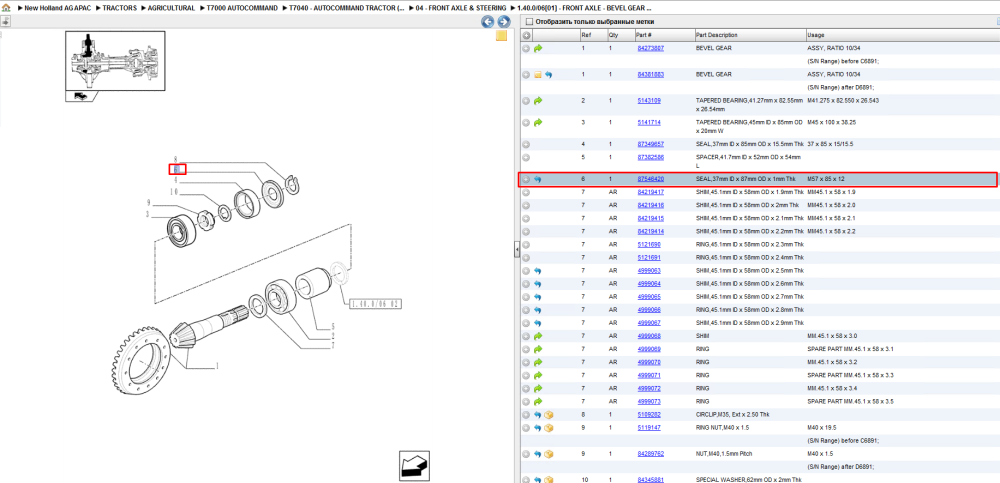The image size is (1000, 483).
Task: Click the 'Usage' column header
Action: (816, 35)
